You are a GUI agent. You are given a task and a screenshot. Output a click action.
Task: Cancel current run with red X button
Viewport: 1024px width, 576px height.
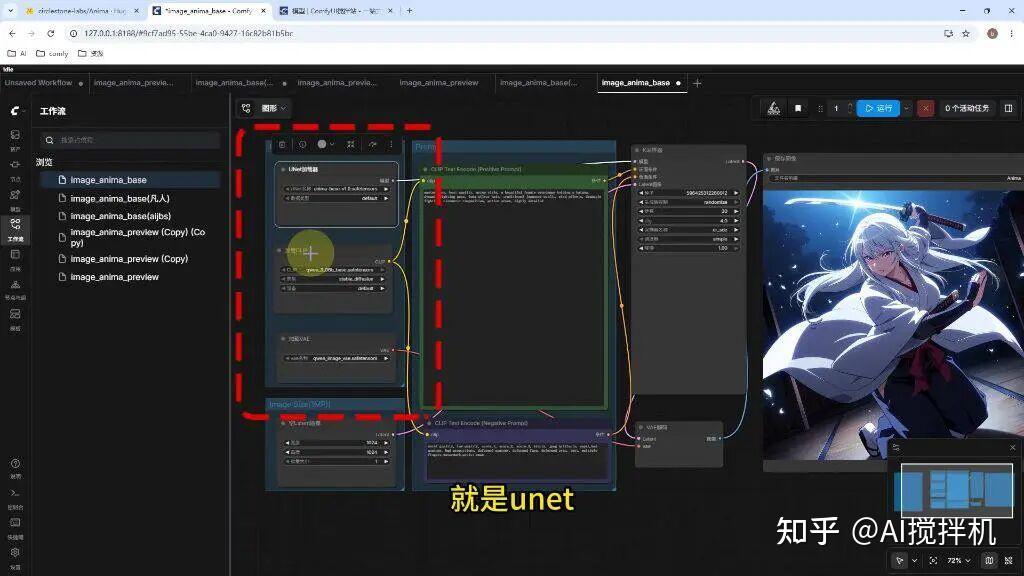point(925,108)
